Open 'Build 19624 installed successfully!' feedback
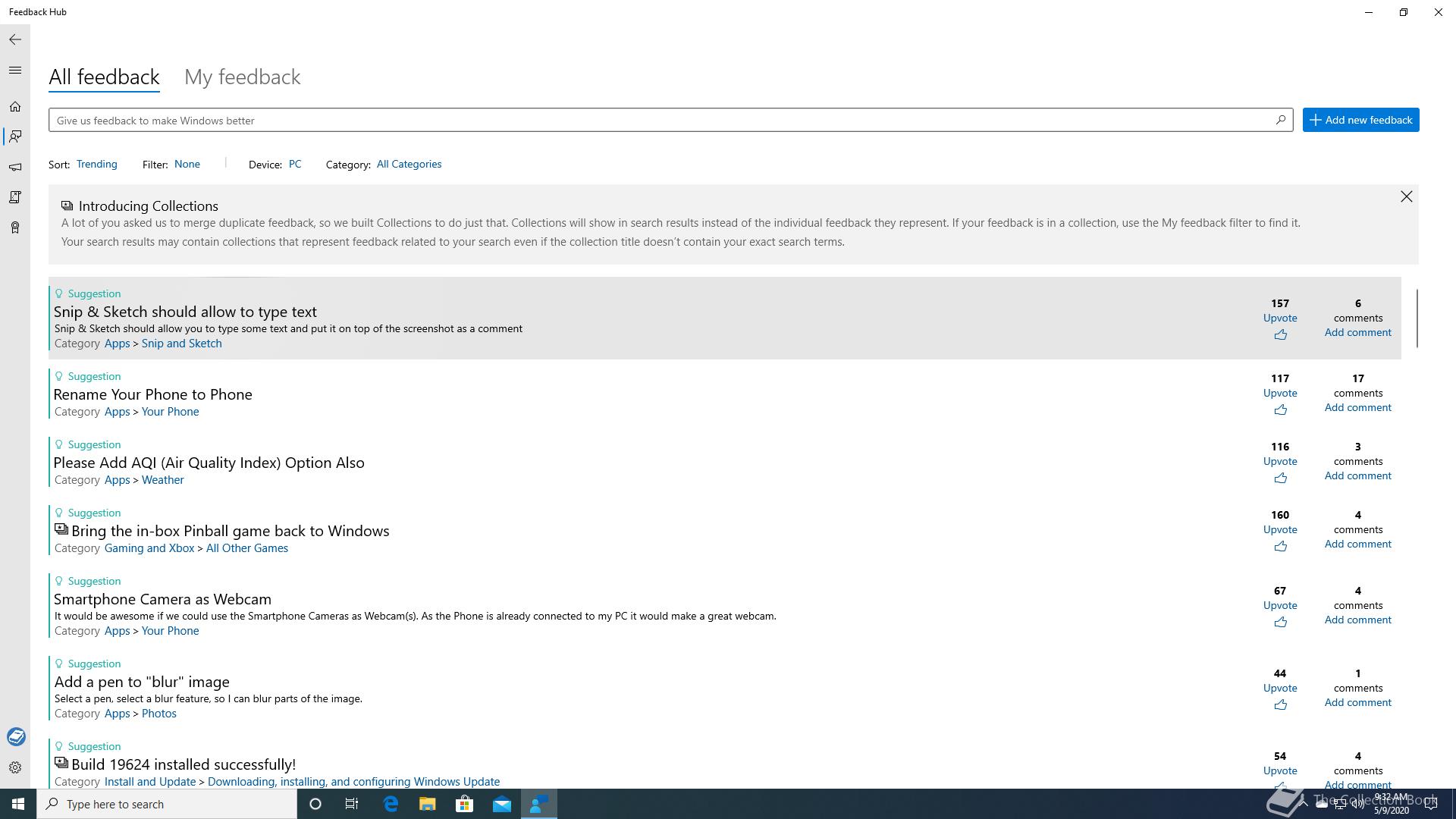1456x819 pixels. [184, 764]
